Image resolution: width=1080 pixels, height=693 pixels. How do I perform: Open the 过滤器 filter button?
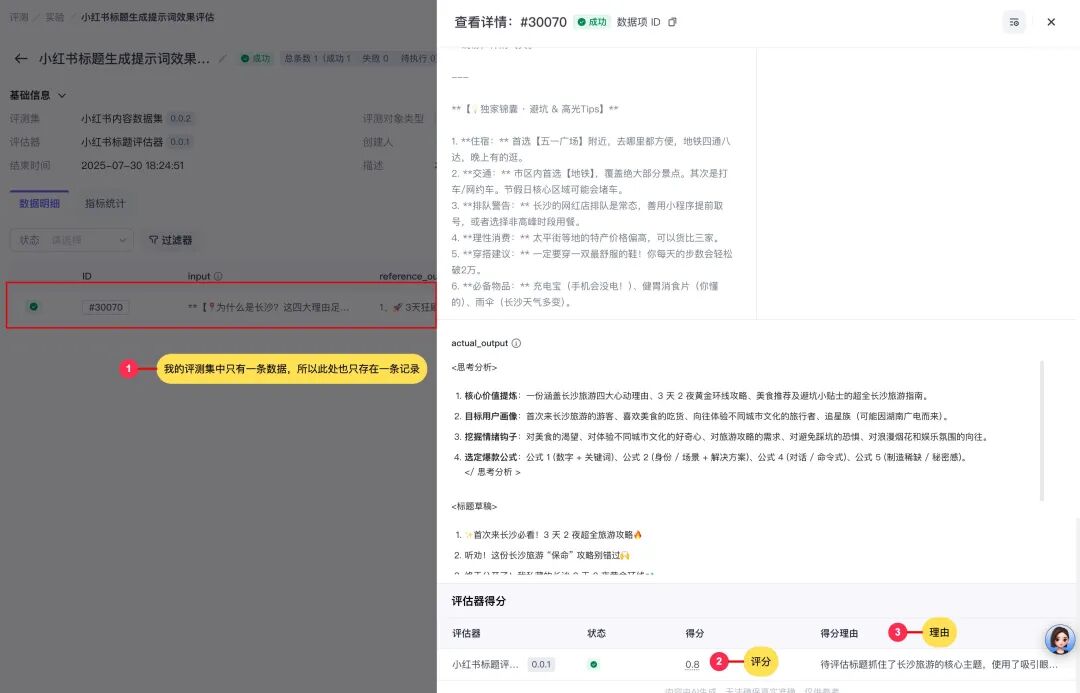tap(170, 240)
